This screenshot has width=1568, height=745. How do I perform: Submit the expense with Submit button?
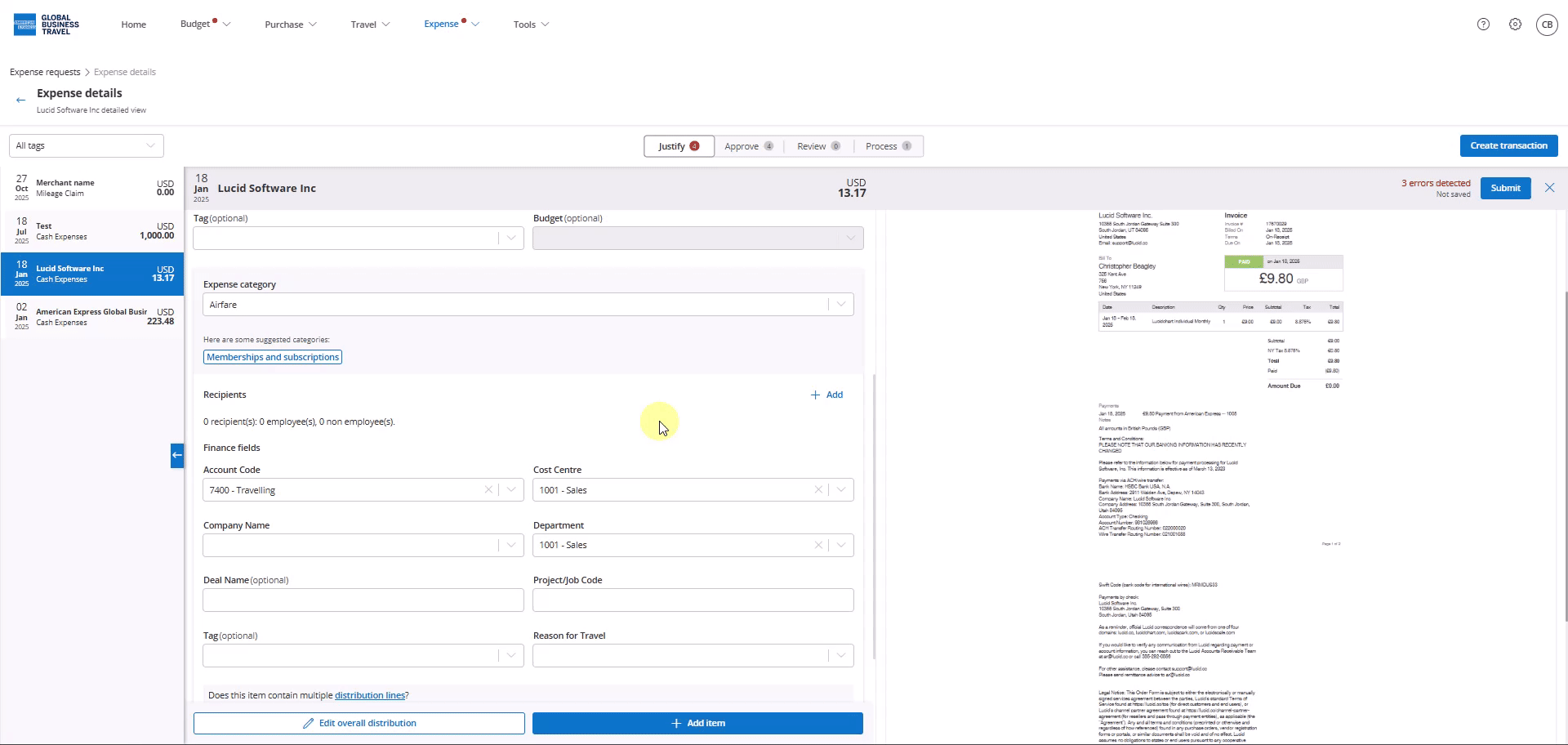point(1505,188)
